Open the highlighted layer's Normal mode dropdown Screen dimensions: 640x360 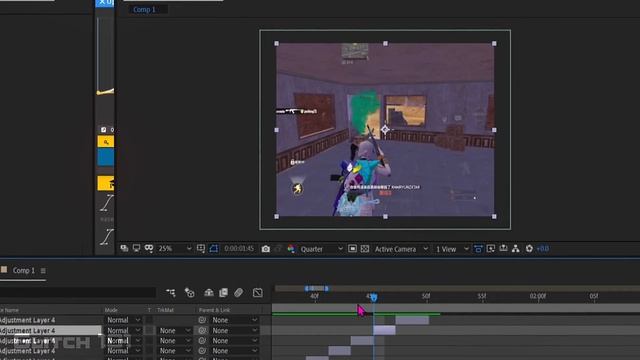[x=123, y=331]
